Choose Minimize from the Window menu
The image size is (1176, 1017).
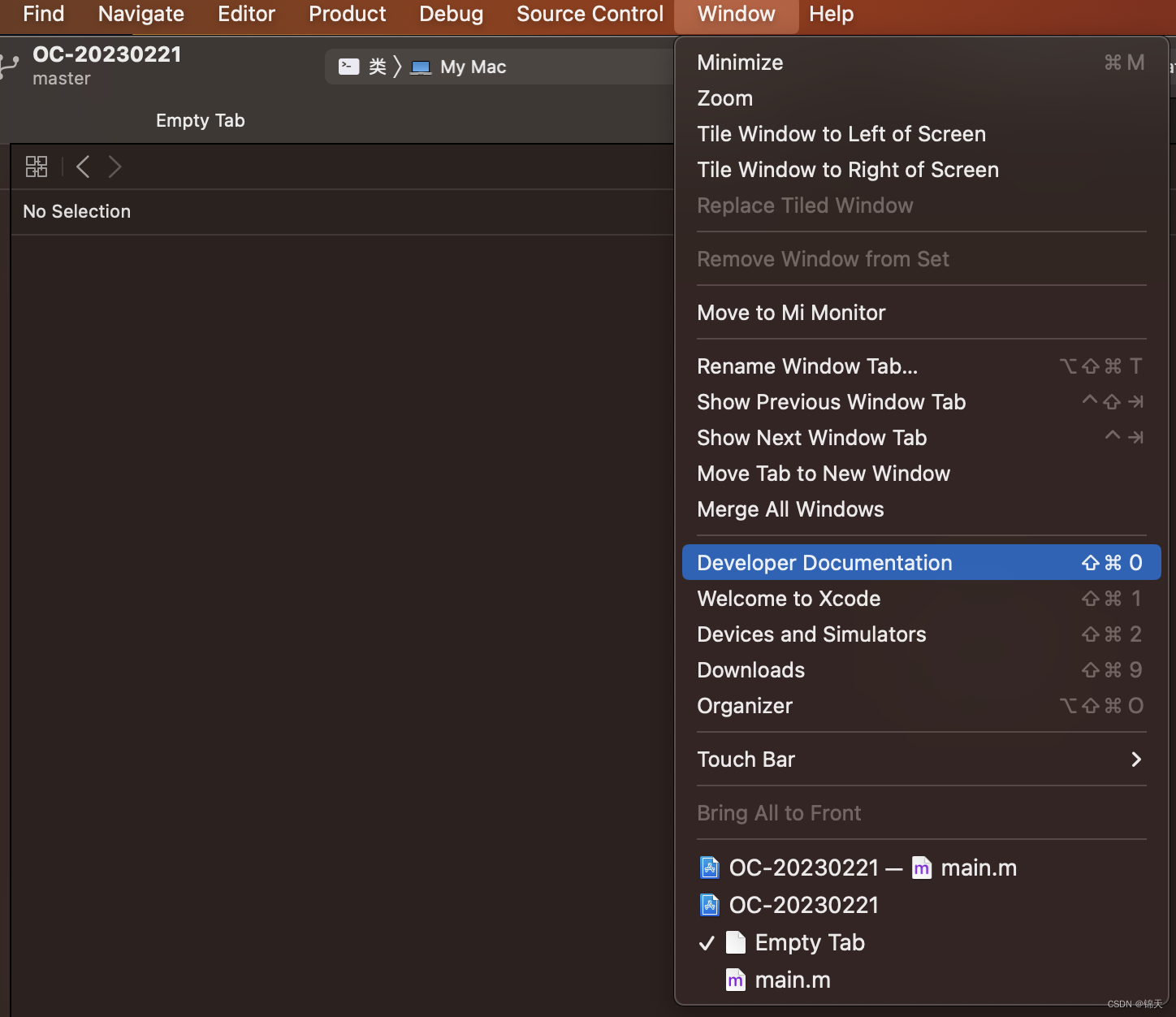(x=922, y=63)
